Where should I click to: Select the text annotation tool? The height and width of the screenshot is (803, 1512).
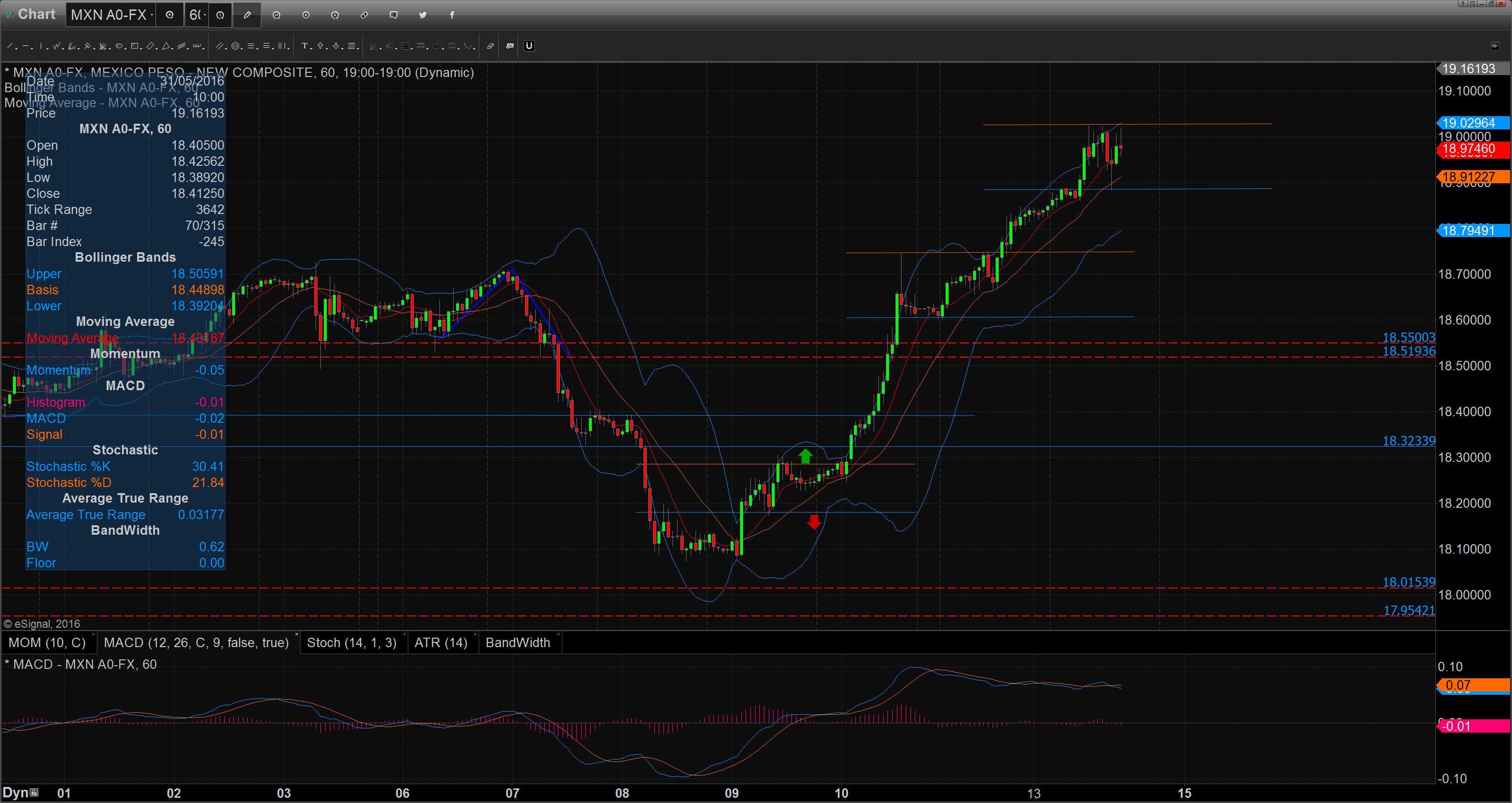305,46
